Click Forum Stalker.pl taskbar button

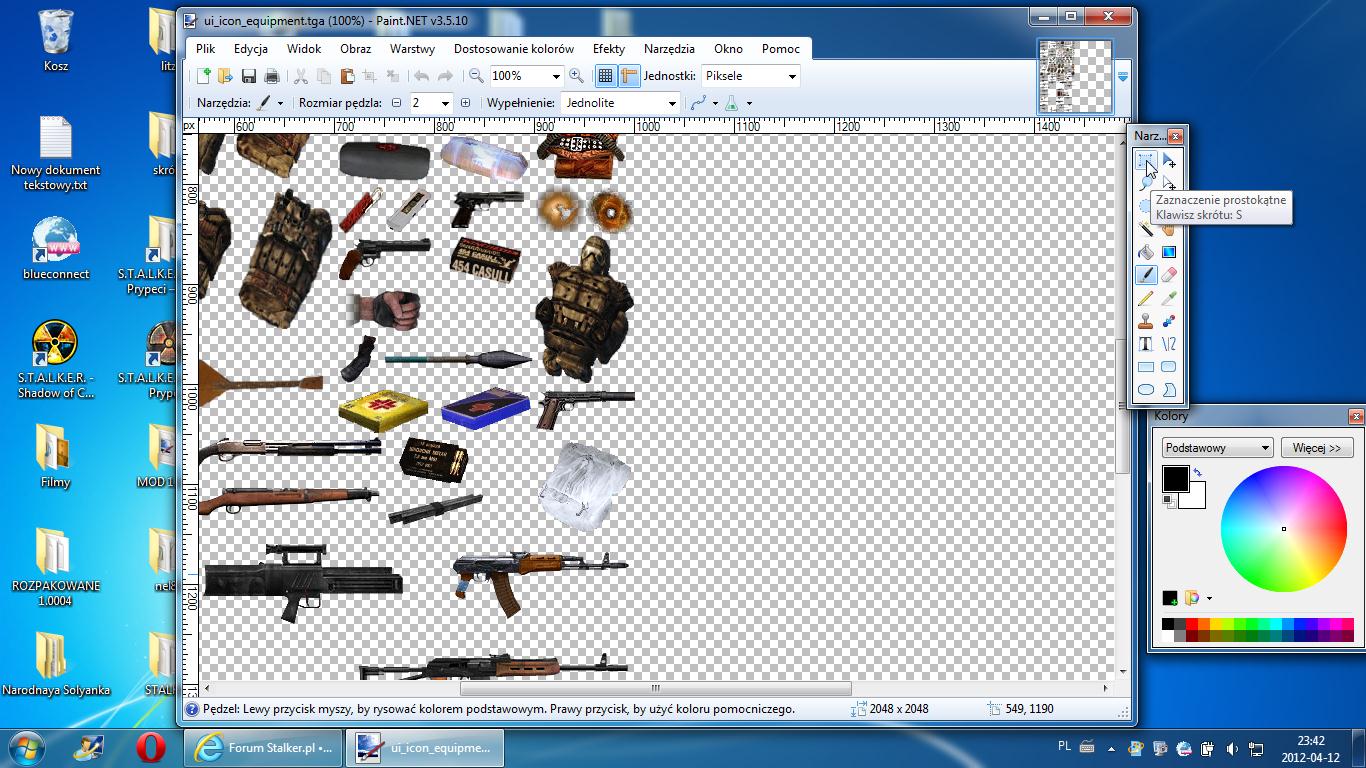pos(264,748)
